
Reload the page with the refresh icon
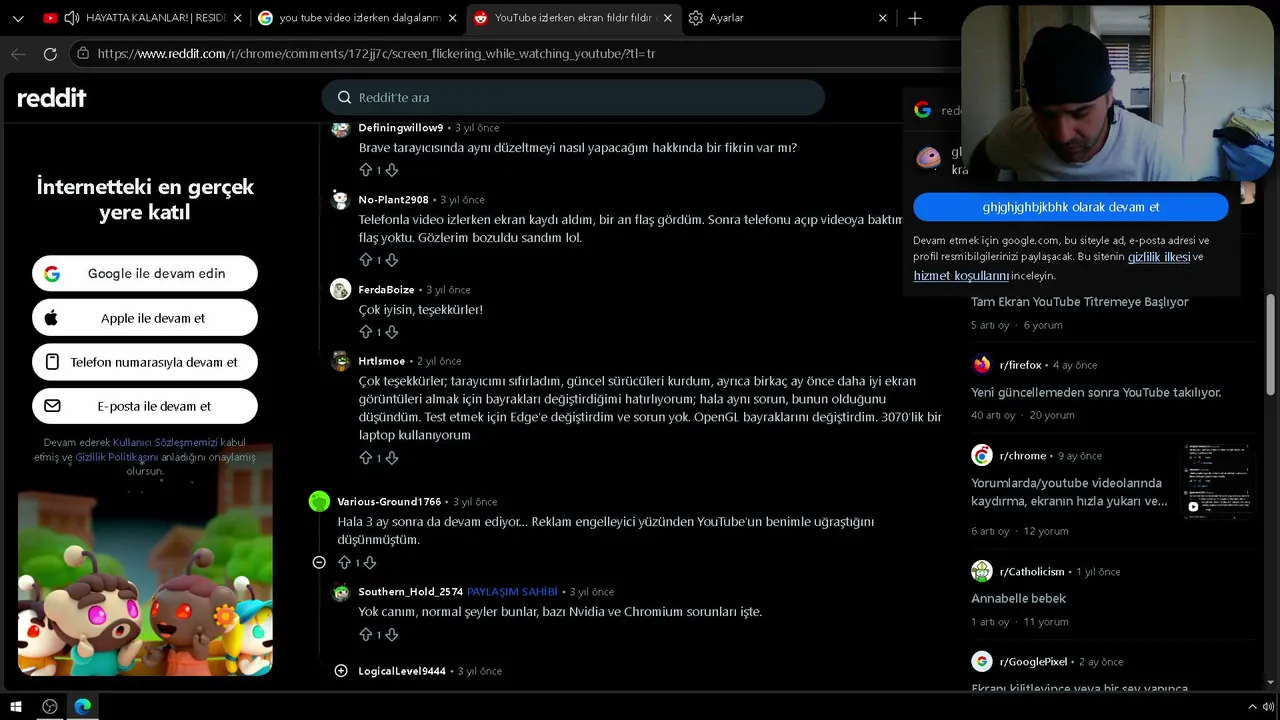(50, 54)
